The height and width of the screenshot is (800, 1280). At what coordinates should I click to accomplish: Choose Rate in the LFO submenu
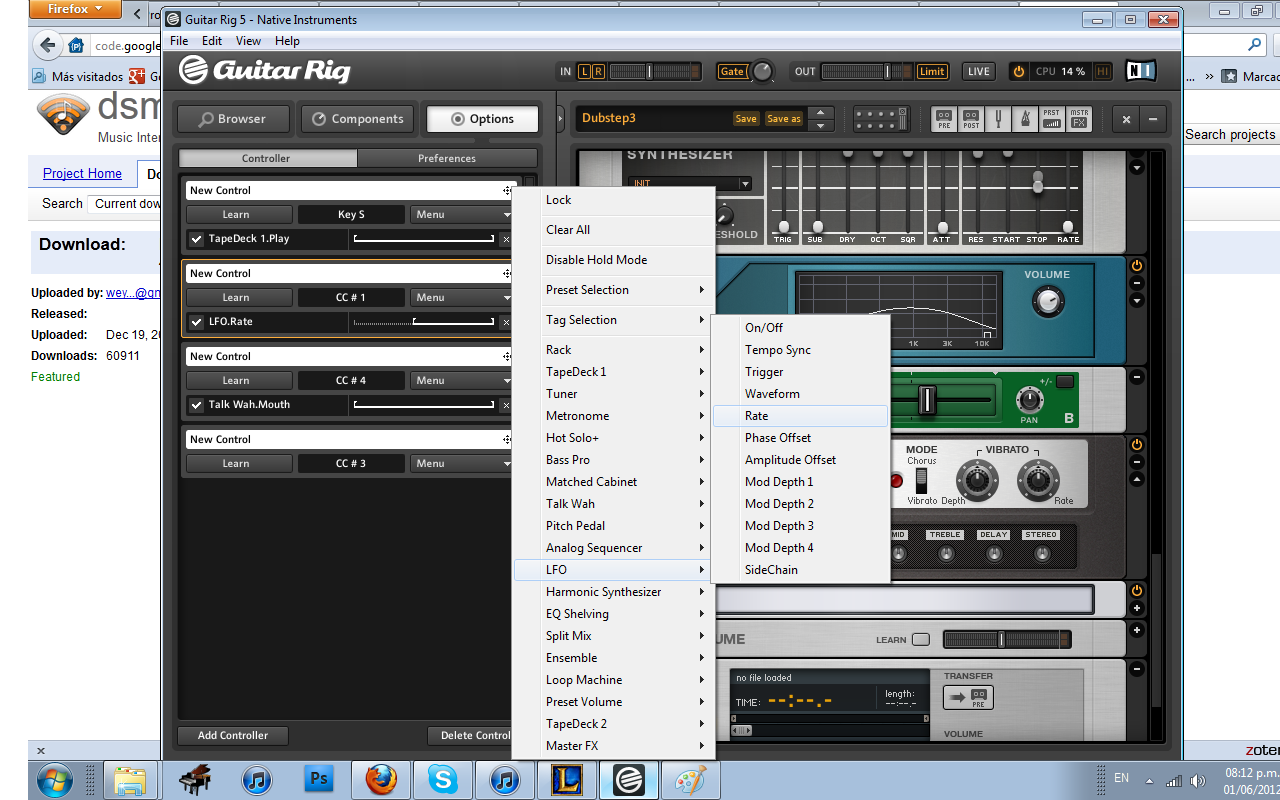800,416
